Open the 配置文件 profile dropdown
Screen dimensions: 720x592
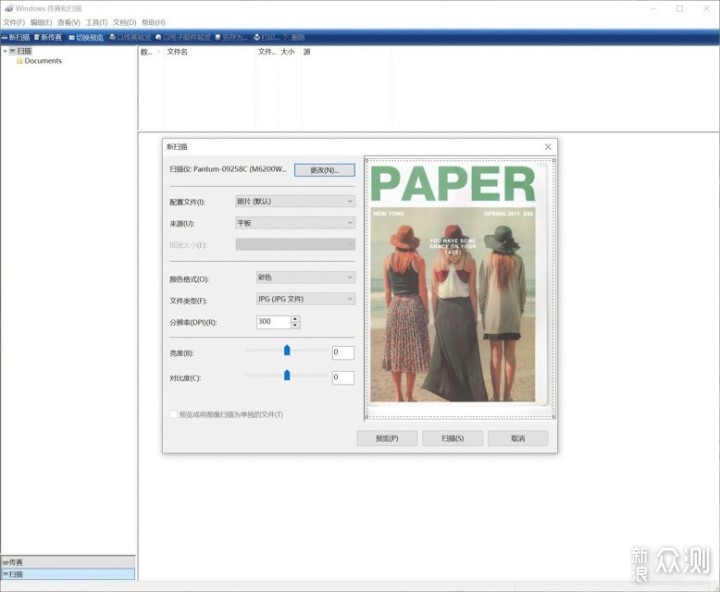[x=295, y=201]
